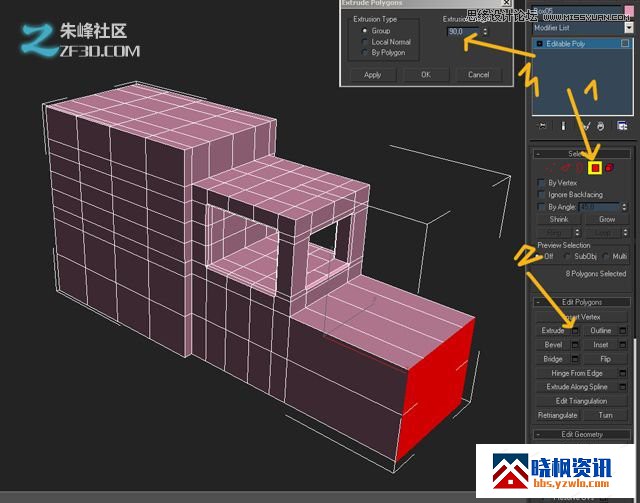Screen dimensions: 640x503
Task: Select Vertex sub-object level icon
Action: click(x=551, y=167)
